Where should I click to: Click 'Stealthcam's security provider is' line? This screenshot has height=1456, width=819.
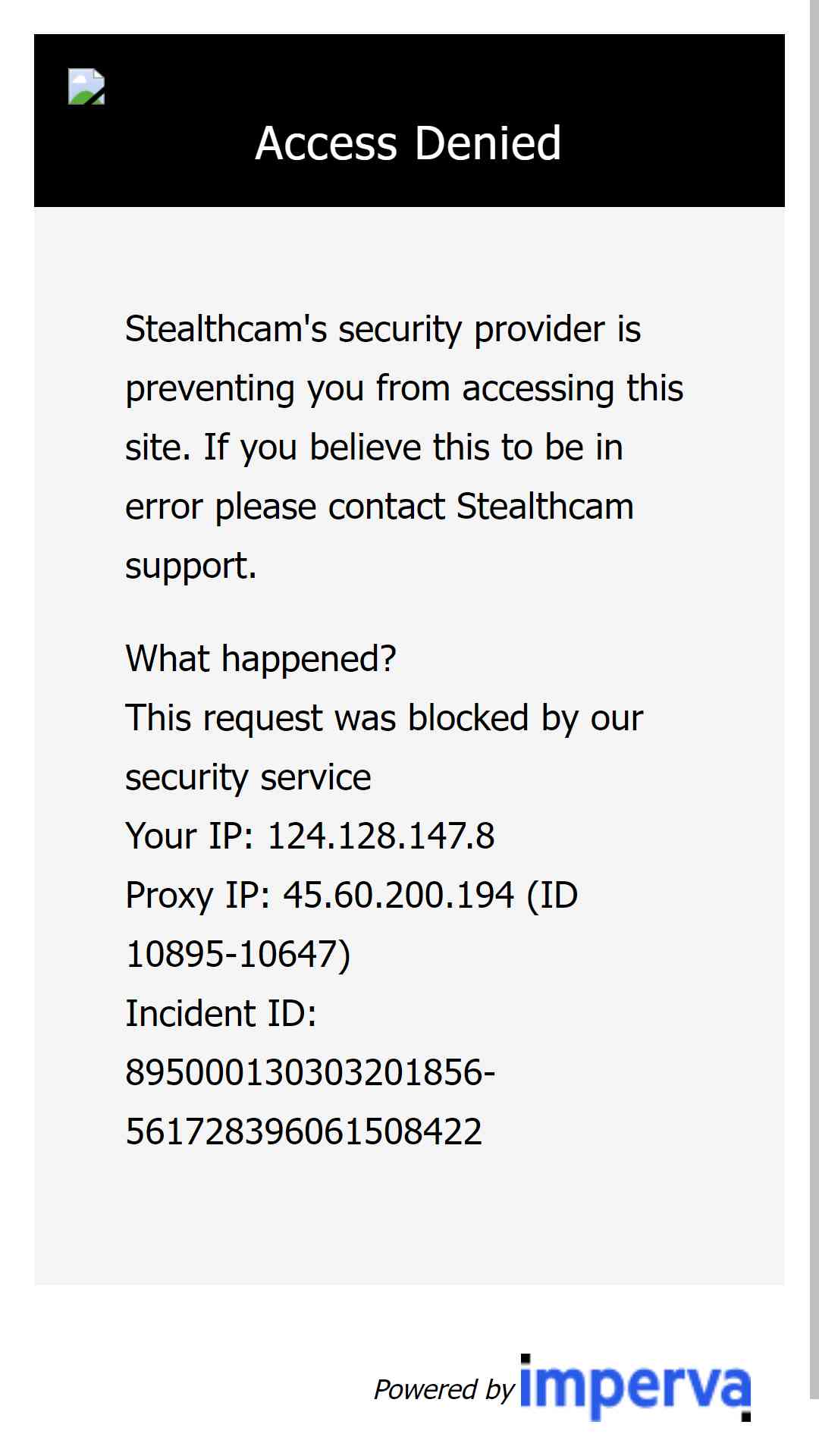click(384, 329)
